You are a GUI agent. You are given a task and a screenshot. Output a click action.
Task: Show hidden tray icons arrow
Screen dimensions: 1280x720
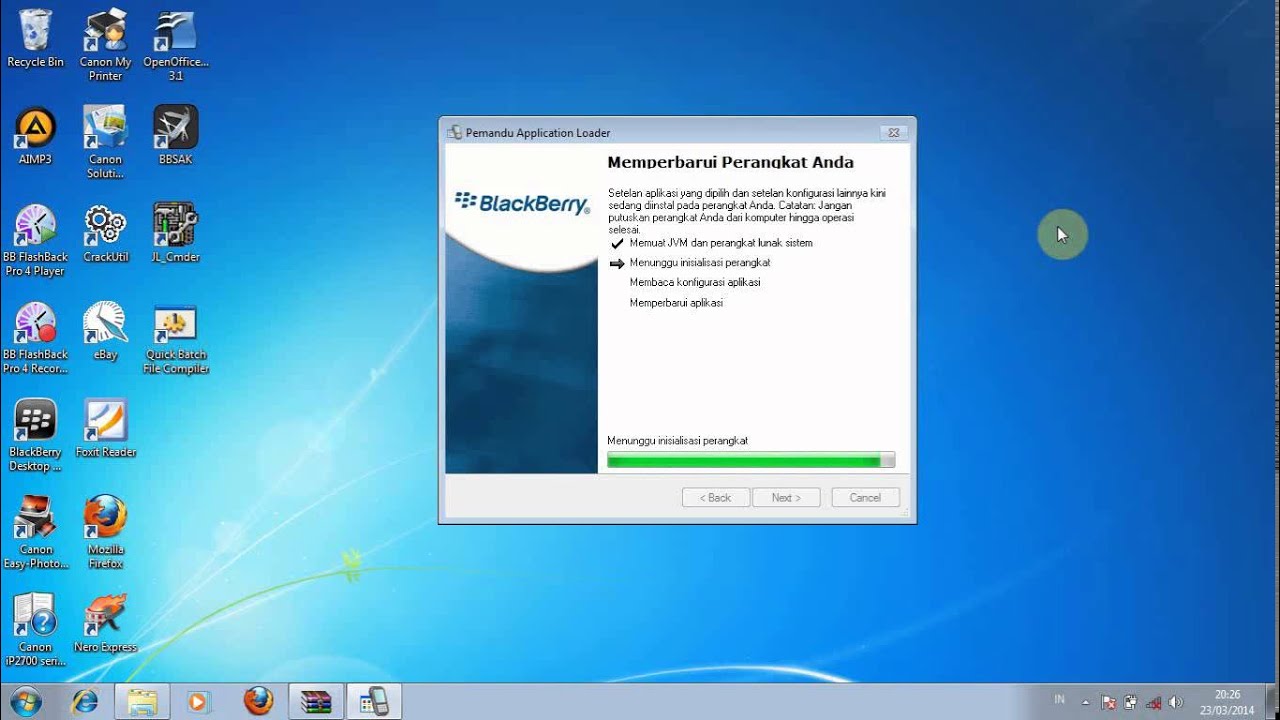(x=1085, y=702)
